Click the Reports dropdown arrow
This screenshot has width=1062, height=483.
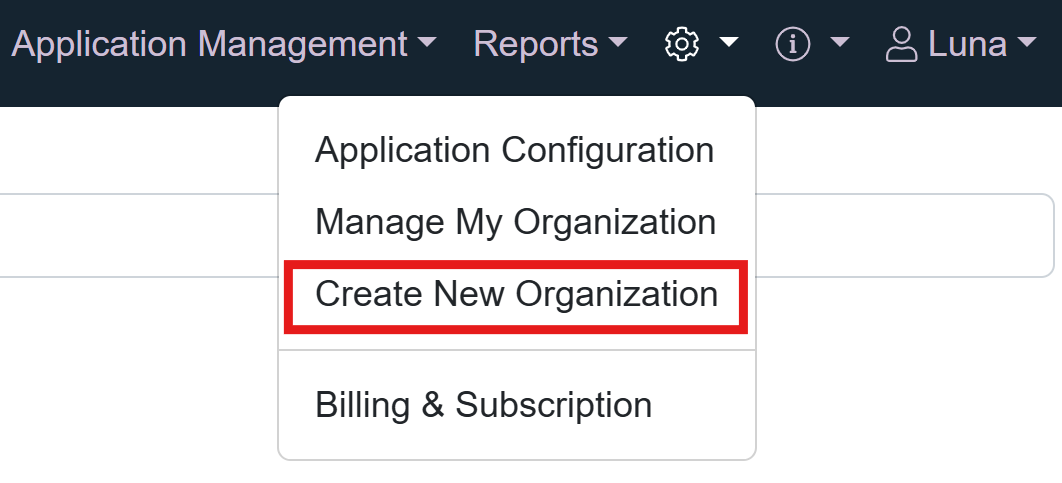tap(618, 44)
